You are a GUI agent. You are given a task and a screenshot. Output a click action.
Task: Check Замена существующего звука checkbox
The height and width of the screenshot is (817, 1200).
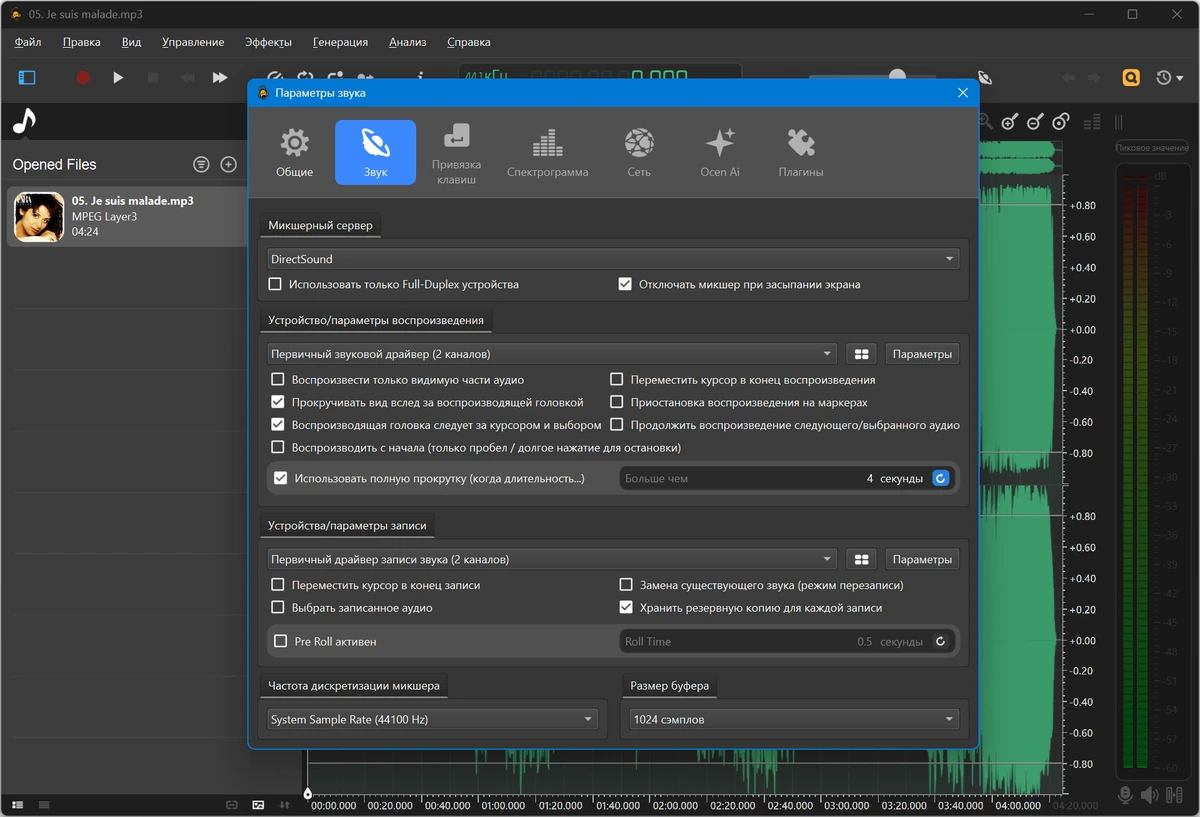click(626, 585)
